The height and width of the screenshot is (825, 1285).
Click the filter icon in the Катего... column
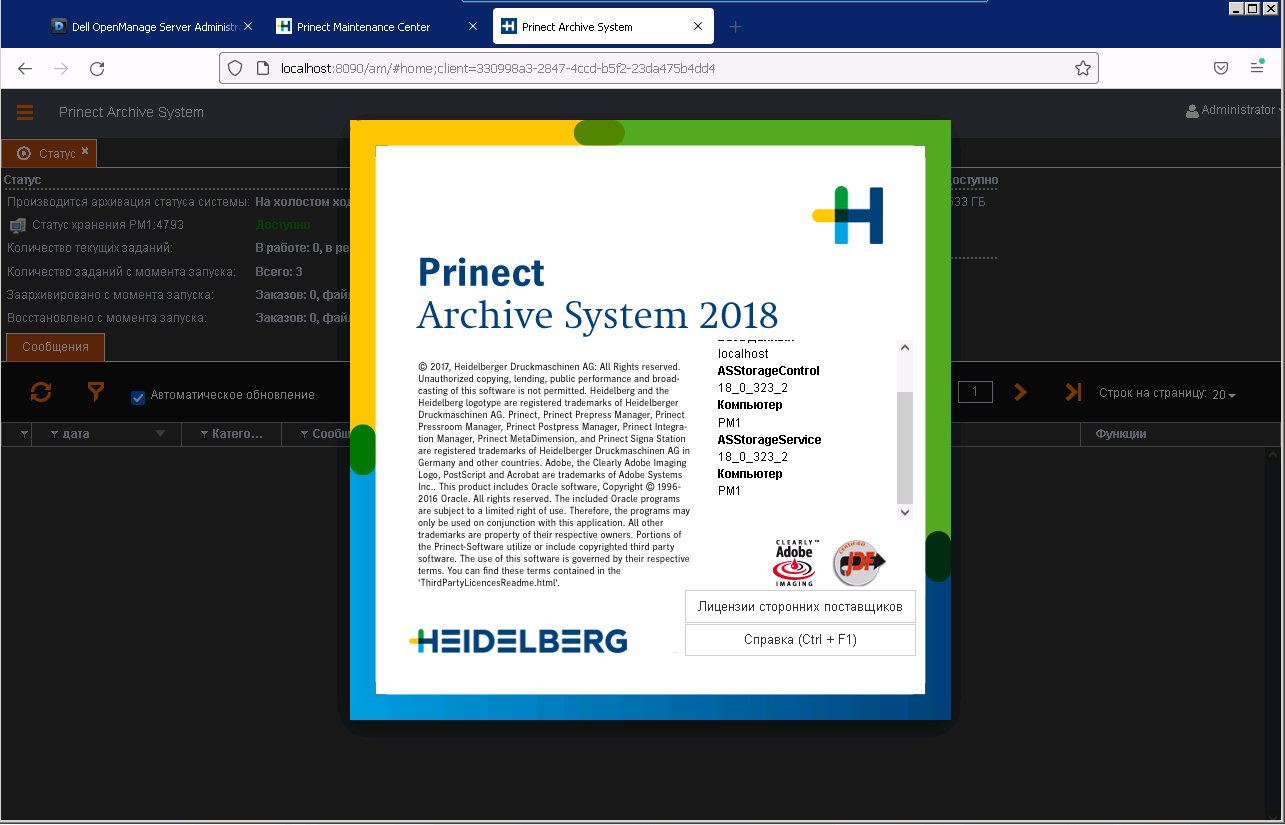(x=204, y=434)
